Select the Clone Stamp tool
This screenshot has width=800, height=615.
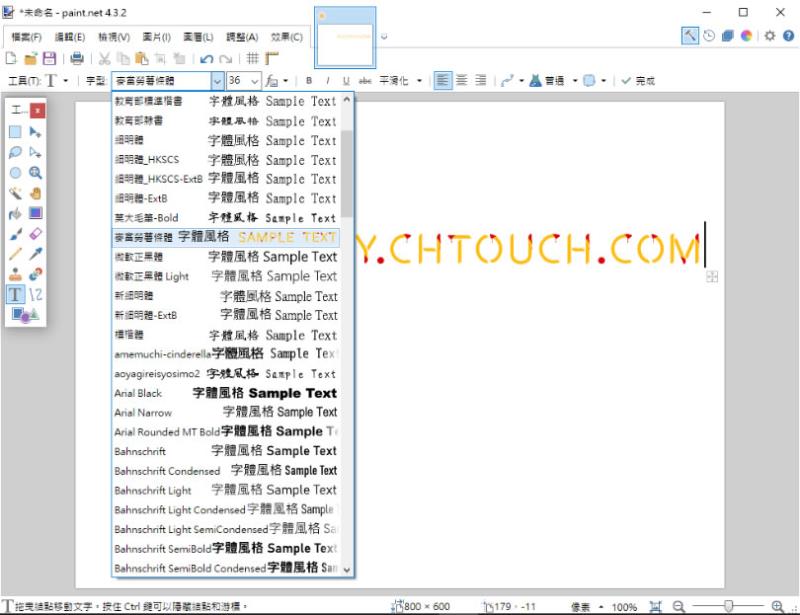click(x=15, y=274)
